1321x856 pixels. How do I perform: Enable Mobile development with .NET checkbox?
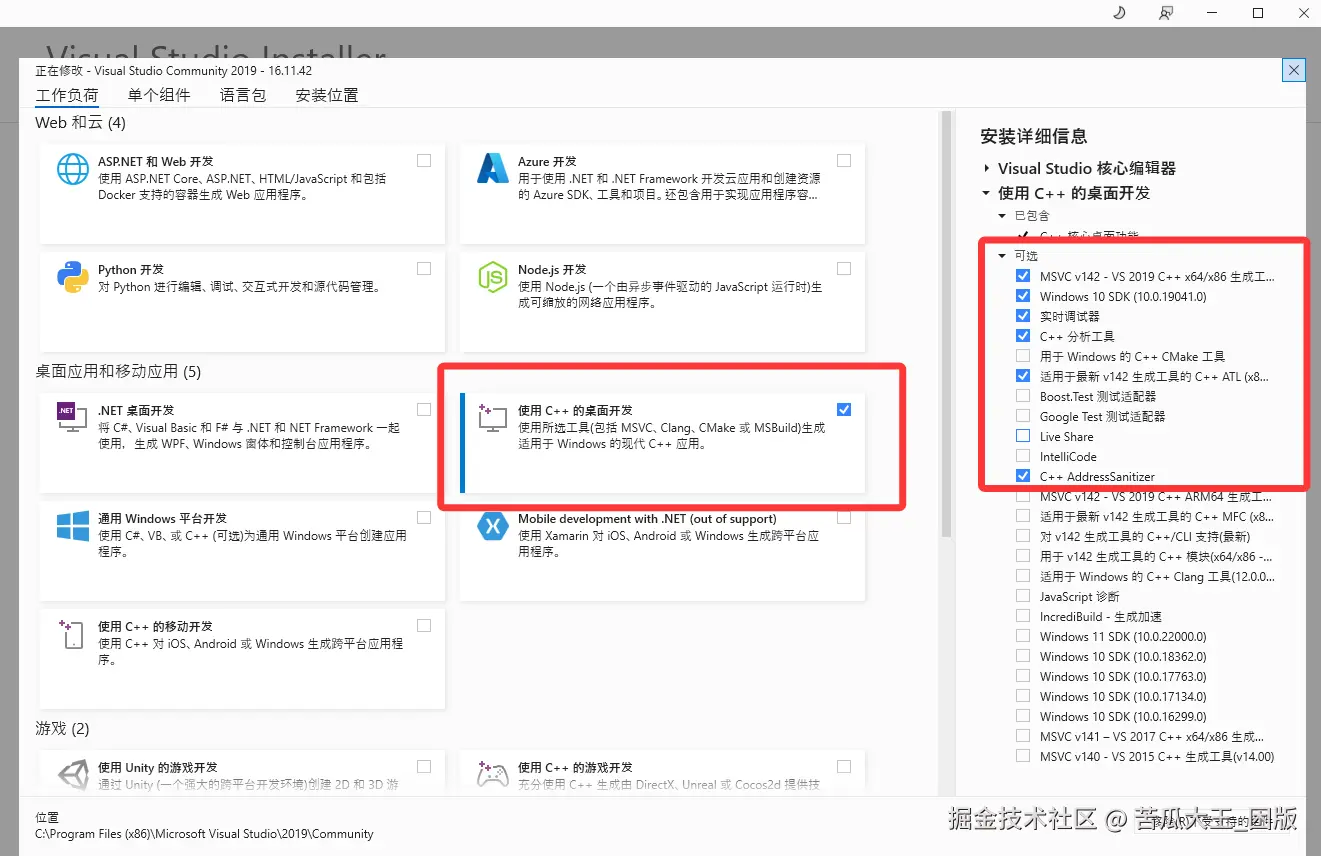[844, 517]
